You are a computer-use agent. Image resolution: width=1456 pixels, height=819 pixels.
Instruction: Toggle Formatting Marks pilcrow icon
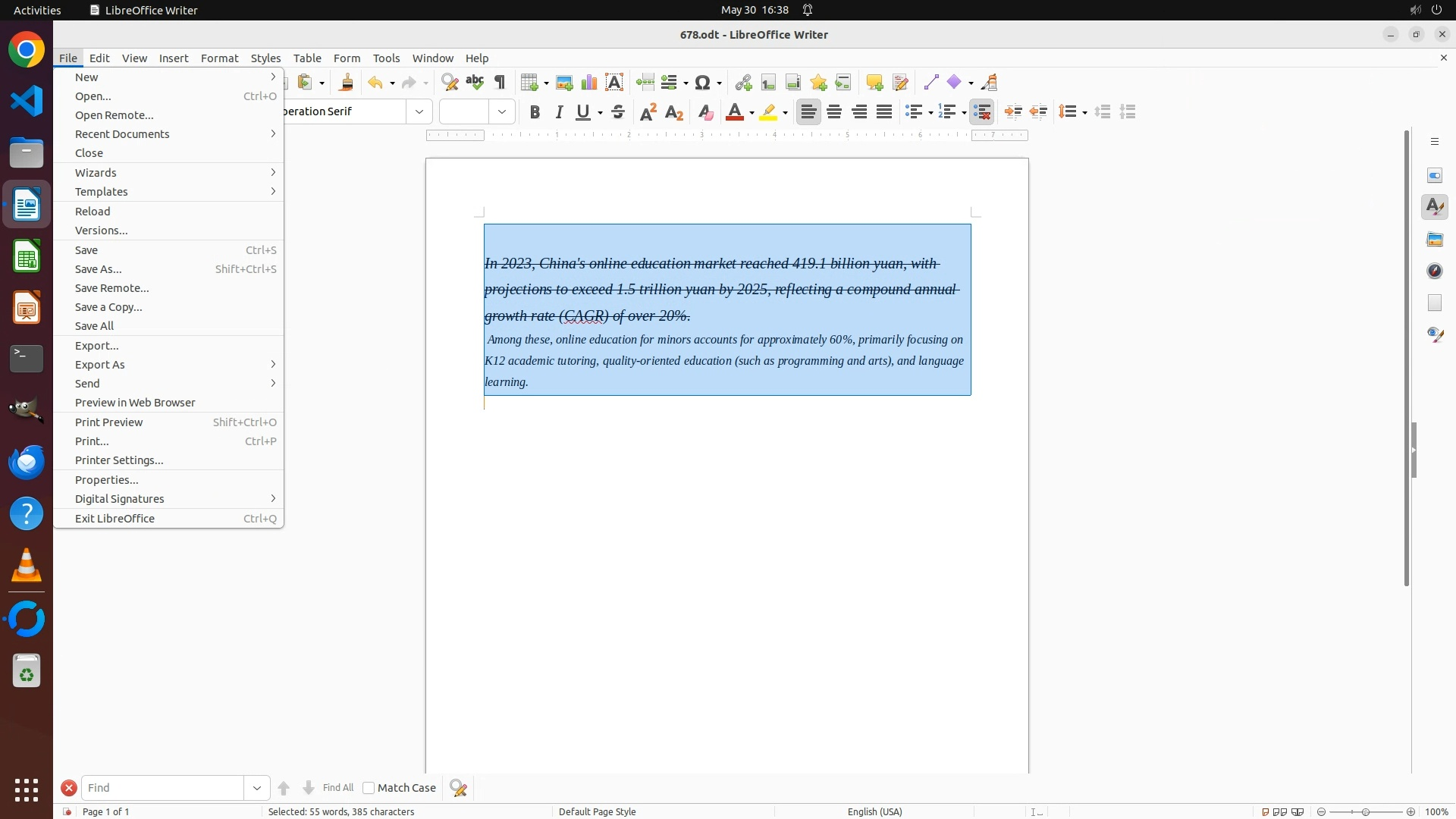click(500, 83)
